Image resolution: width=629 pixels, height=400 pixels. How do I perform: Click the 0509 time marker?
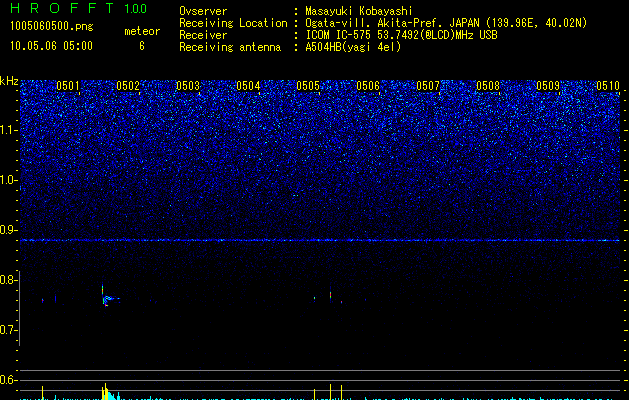pos(548,86)
